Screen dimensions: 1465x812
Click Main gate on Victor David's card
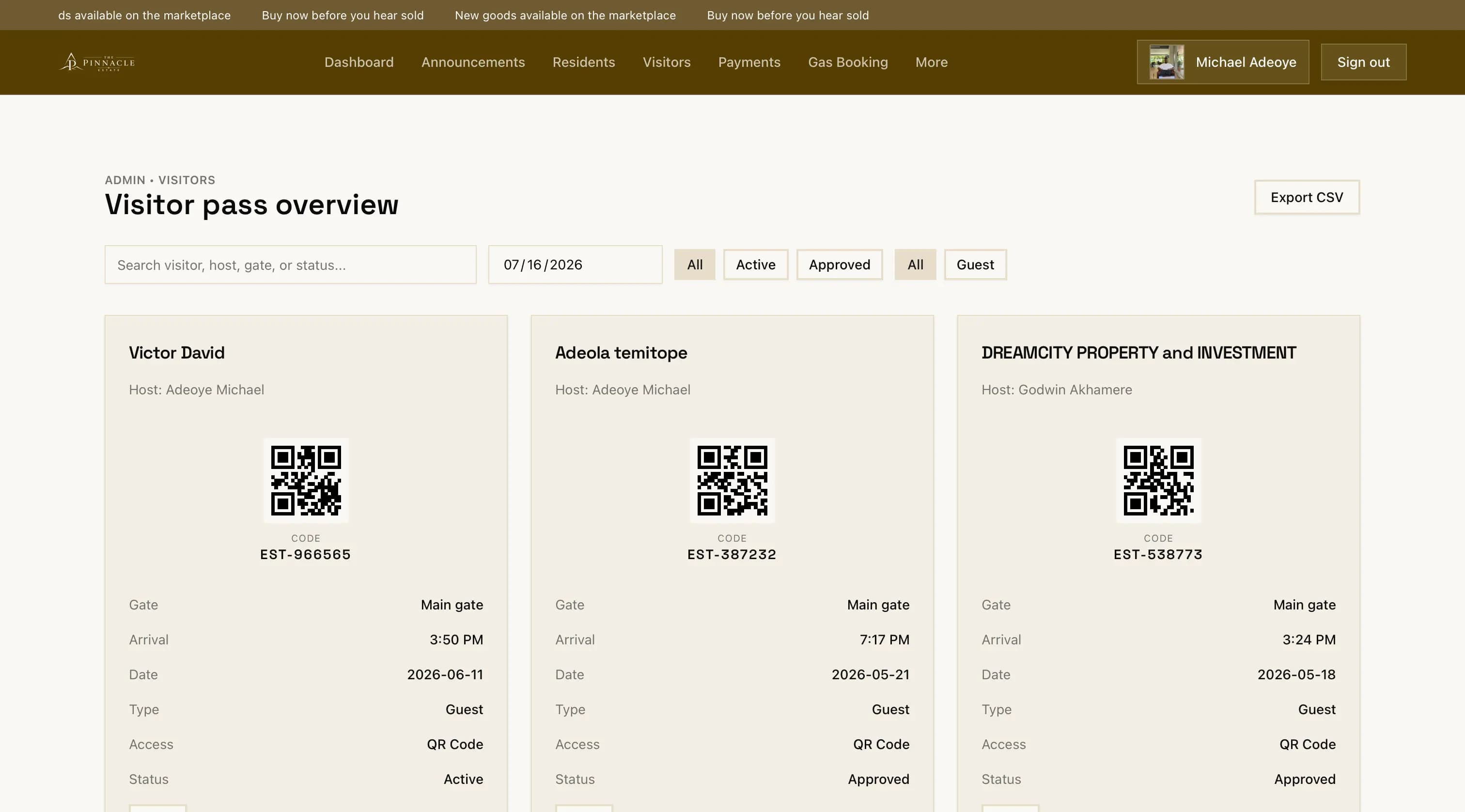click(x=452, y=605)
